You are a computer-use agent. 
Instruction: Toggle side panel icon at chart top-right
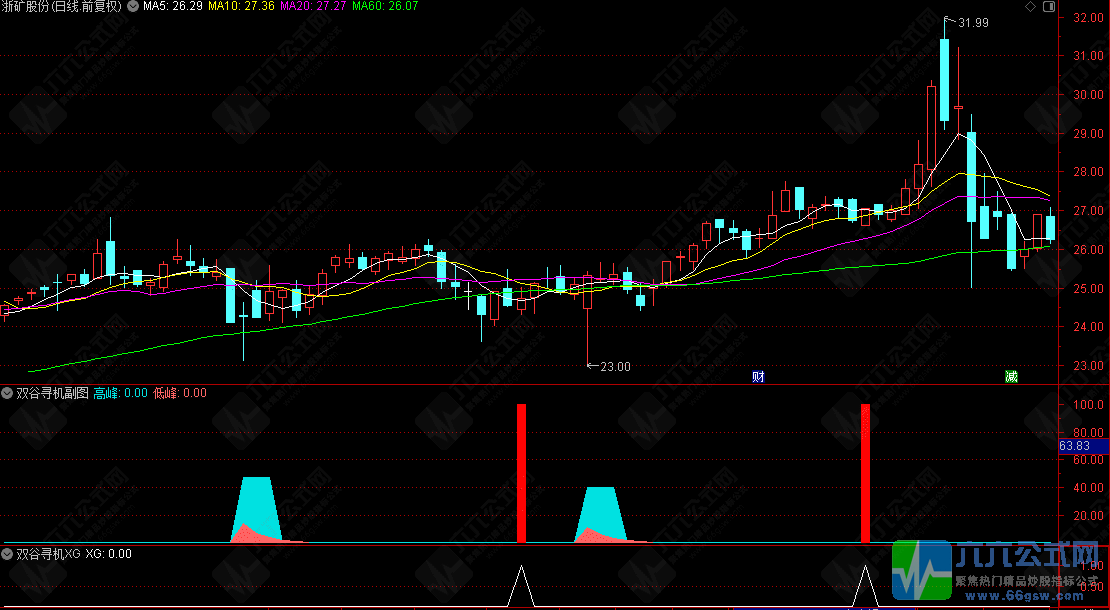coord(1049,6)
